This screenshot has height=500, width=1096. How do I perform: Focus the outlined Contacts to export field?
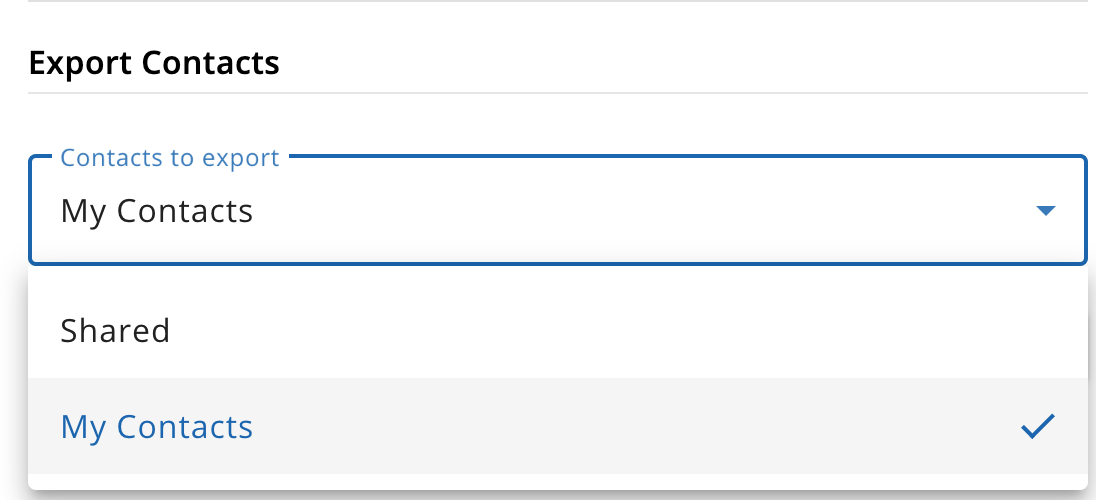tap(557, 210)
